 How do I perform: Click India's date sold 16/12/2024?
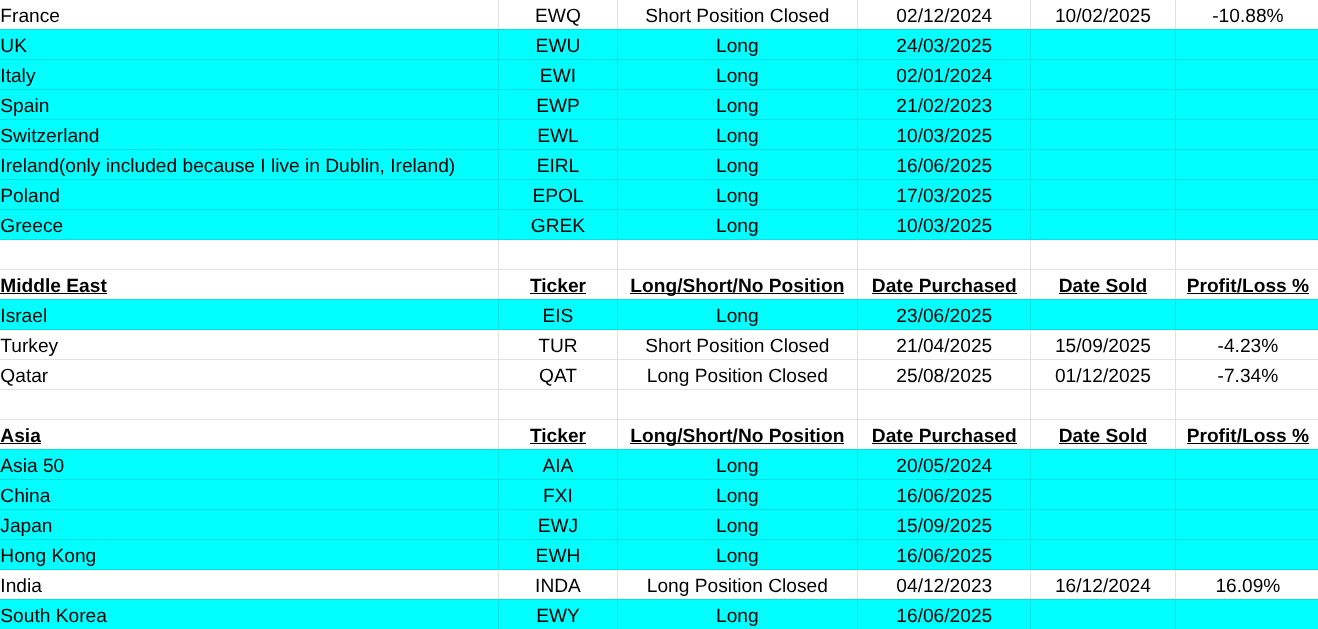[1102, 586]
